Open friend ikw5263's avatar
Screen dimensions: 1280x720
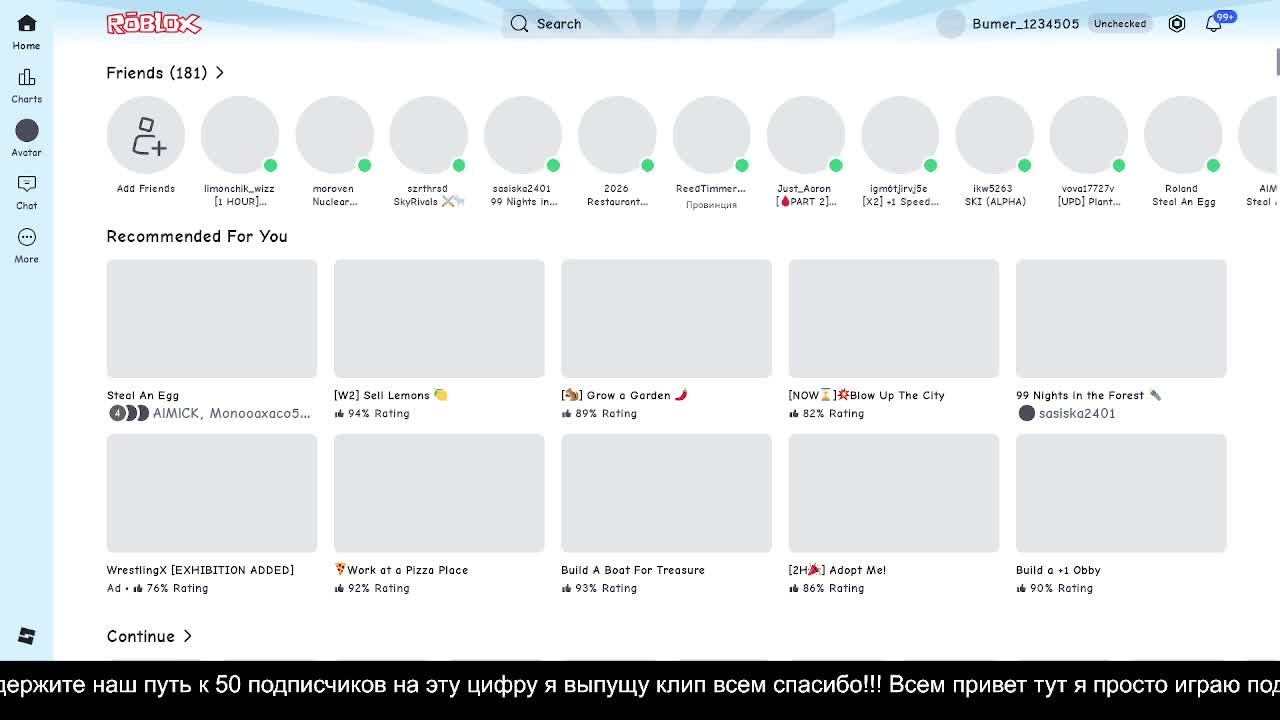click(994, 136)
